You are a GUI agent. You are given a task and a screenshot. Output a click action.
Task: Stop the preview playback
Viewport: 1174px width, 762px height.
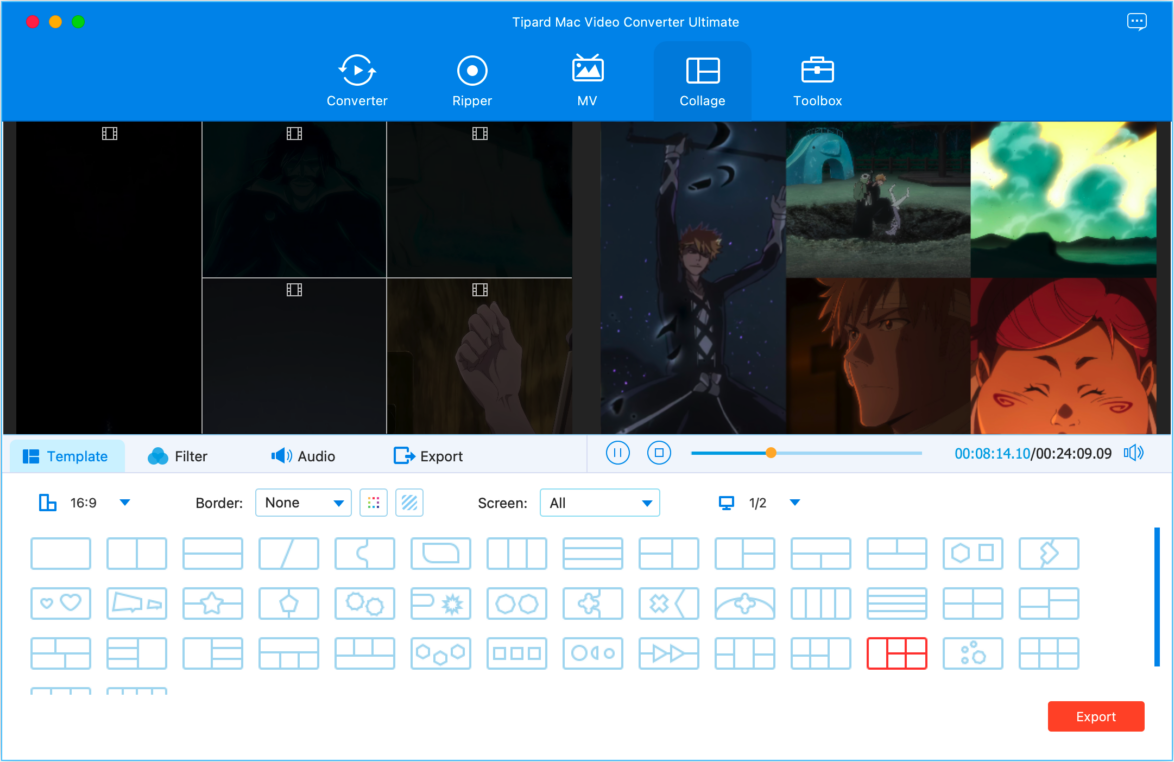coord(659,454)
